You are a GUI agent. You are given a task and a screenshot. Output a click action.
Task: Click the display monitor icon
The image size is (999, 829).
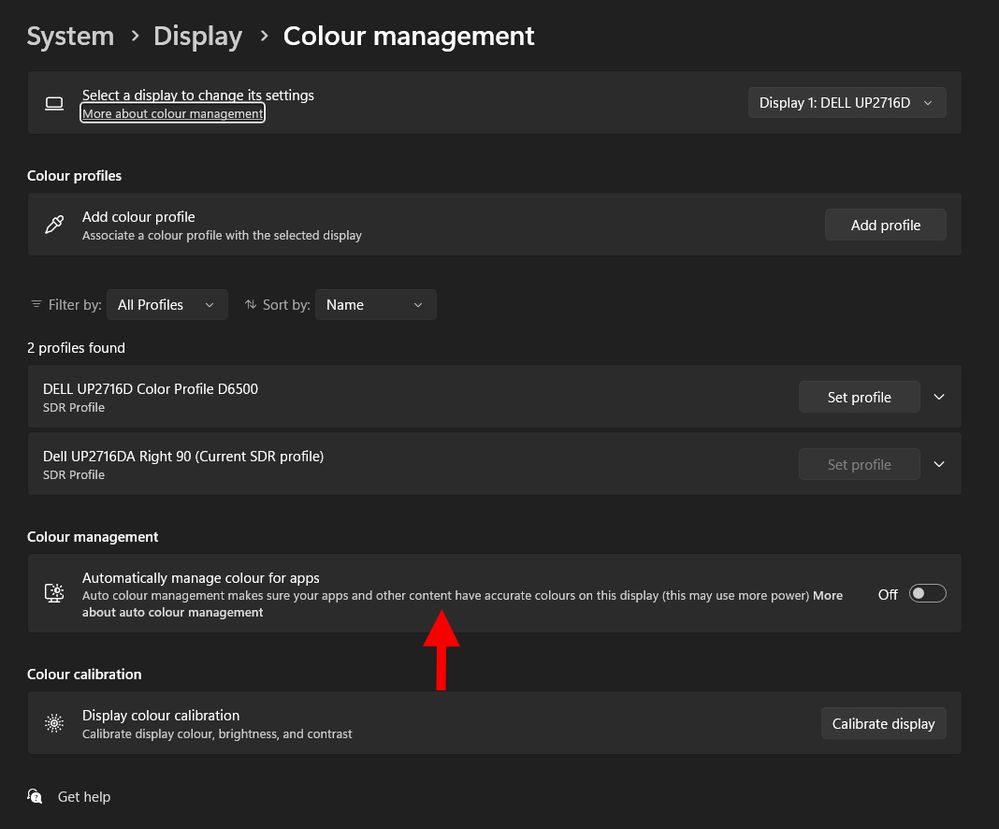[x=54, y=104]
